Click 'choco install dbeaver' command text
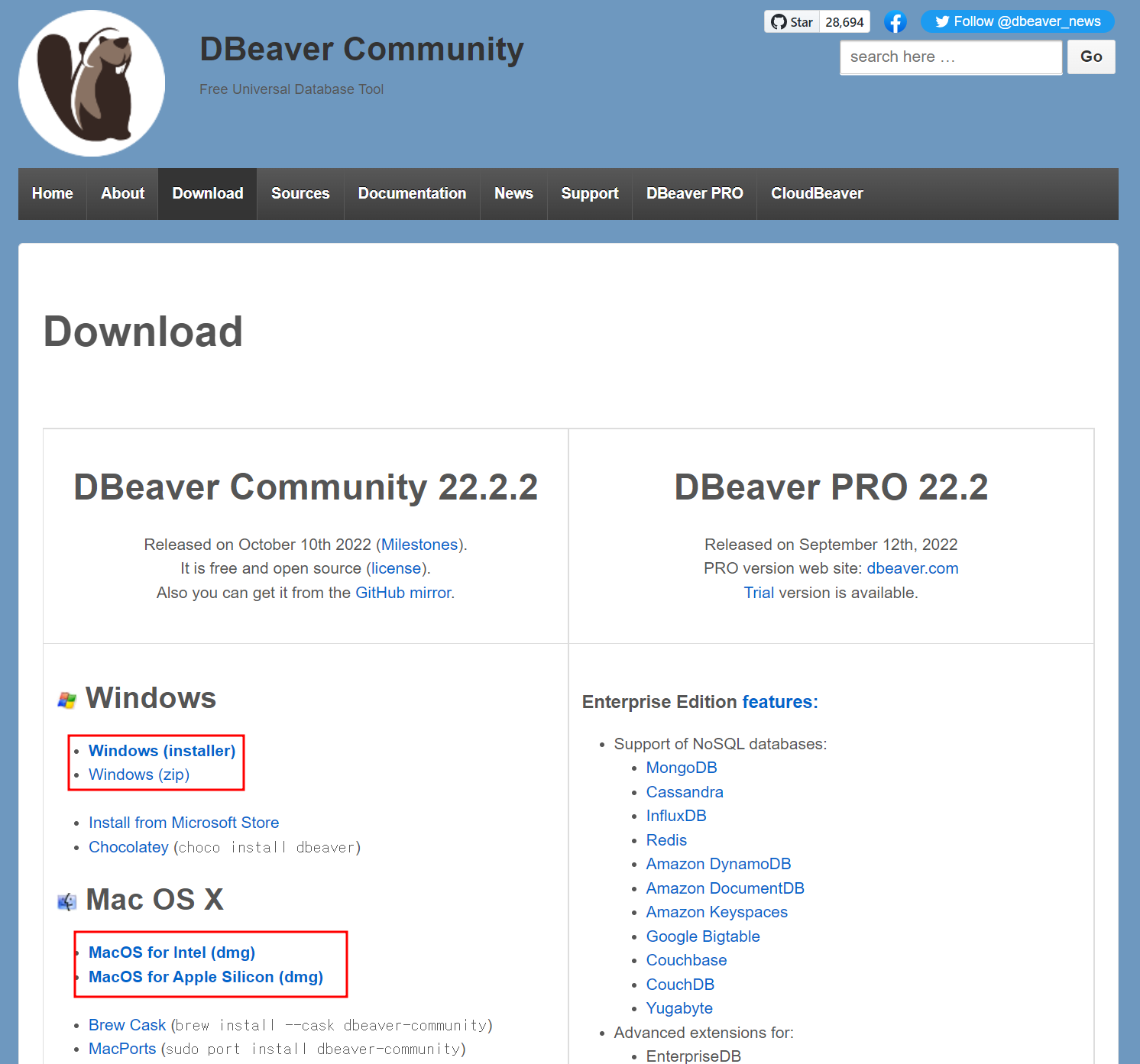This screenshot has height=1064, width=1140. point(267,847)
